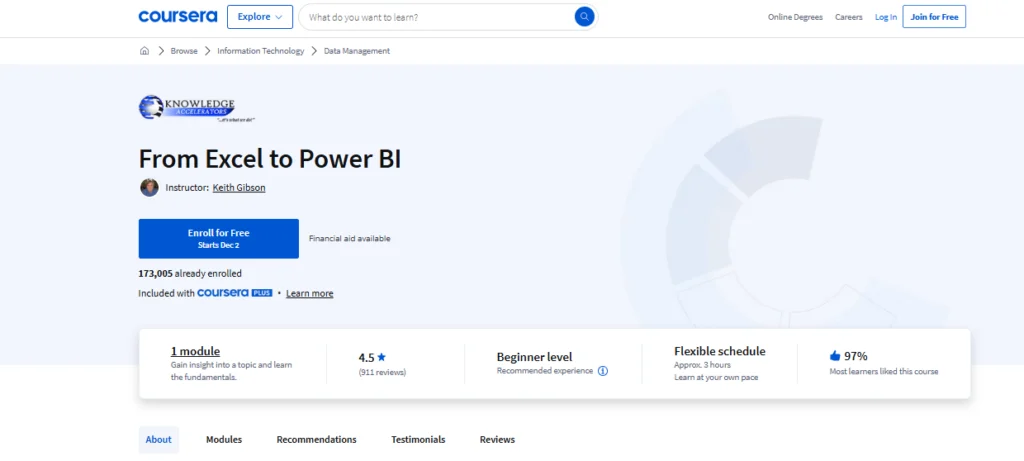Click the Learn more link
The height and width of the screenshot is (461, 1024).
[x=310, y=293]
